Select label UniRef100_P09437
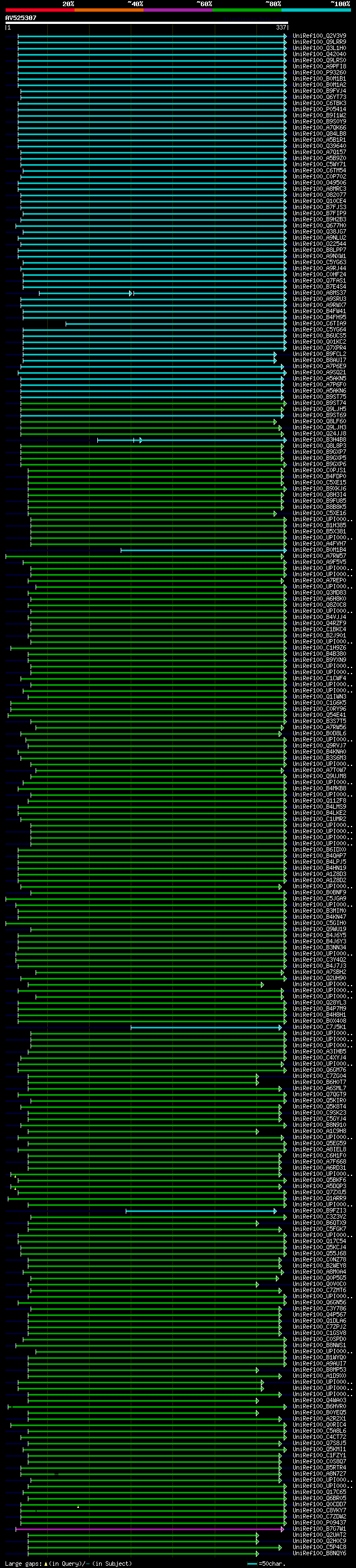 319,1523
